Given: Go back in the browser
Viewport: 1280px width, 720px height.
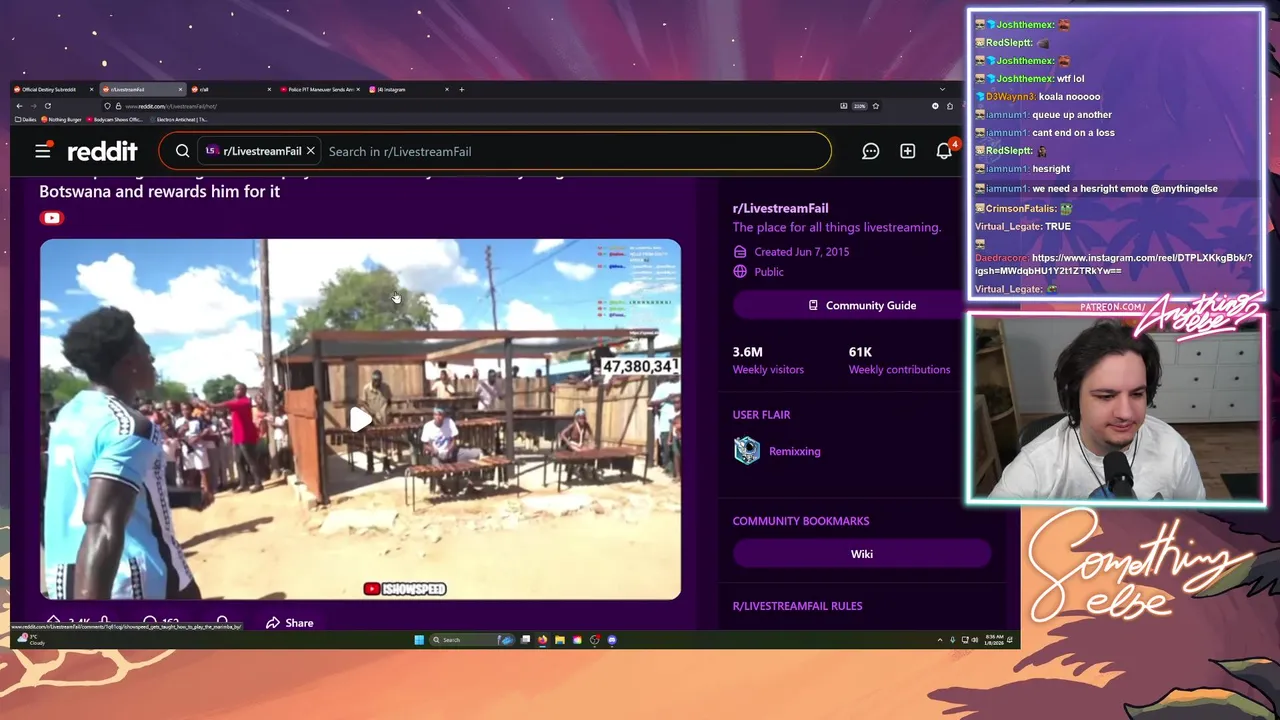Looking at the screenshot, I should click(19, 106).
